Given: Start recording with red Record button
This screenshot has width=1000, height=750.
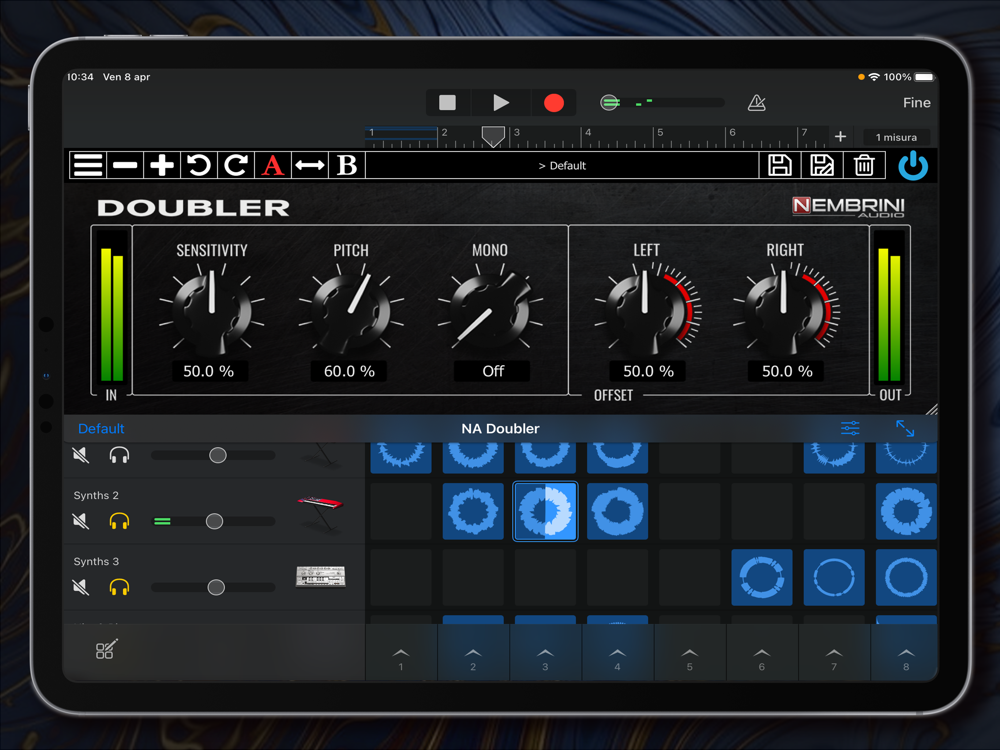Looking at the screenshot, I should pyautogui.click(x=554, y=103).
